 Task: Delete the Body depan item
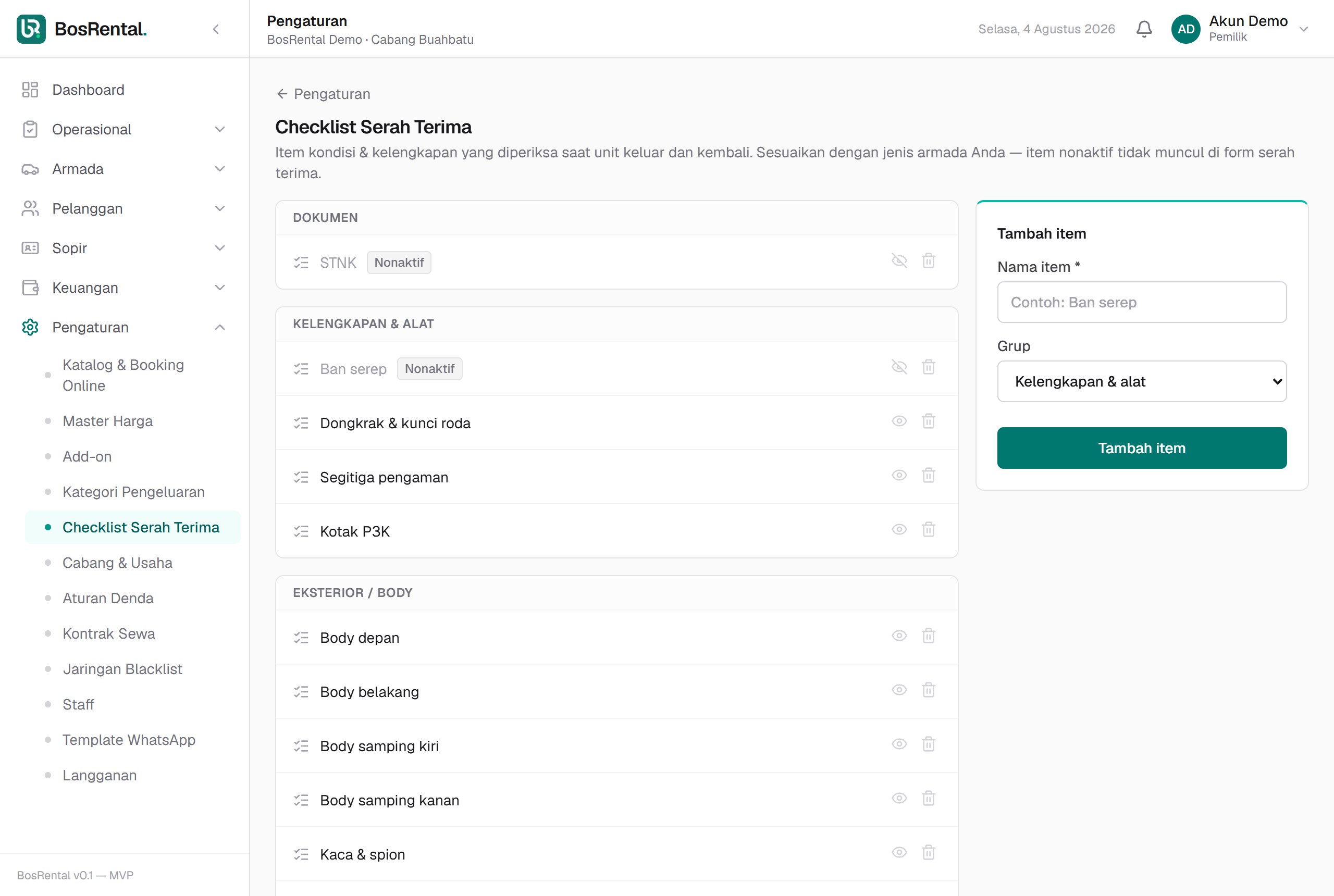tap(928, 637)
